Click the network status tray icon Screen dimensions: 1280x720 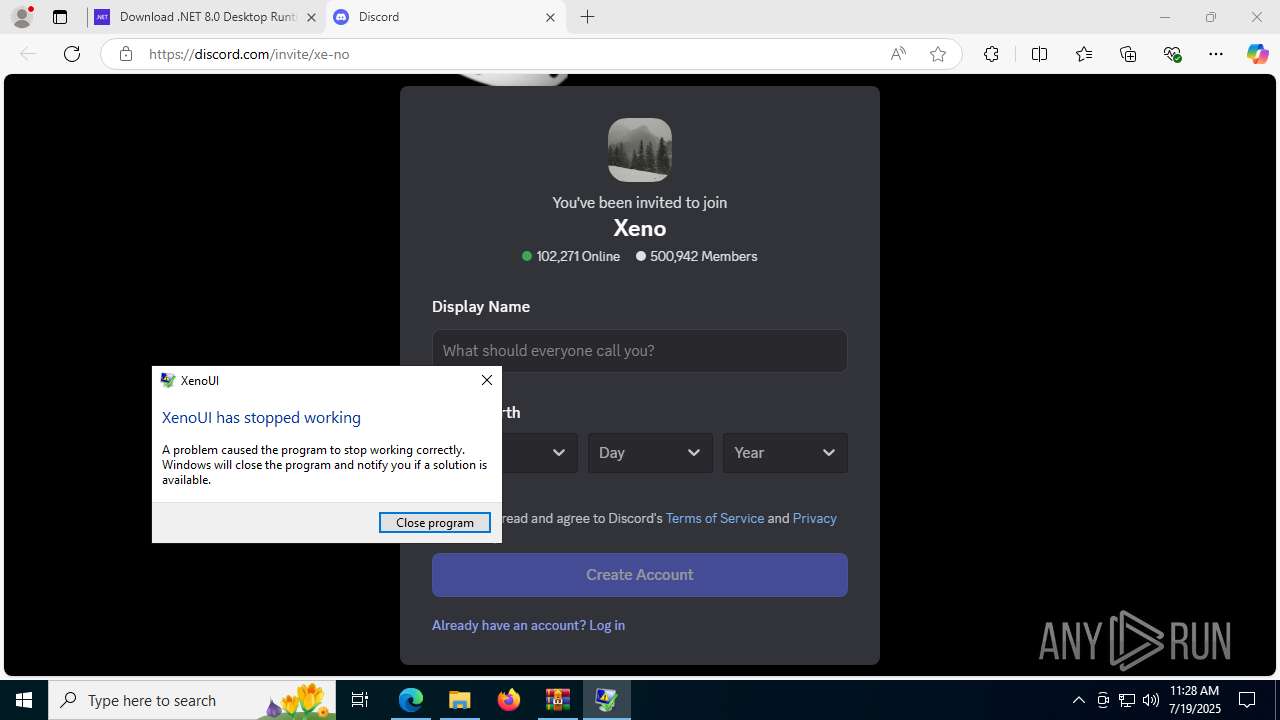(x=1127, y=700)
